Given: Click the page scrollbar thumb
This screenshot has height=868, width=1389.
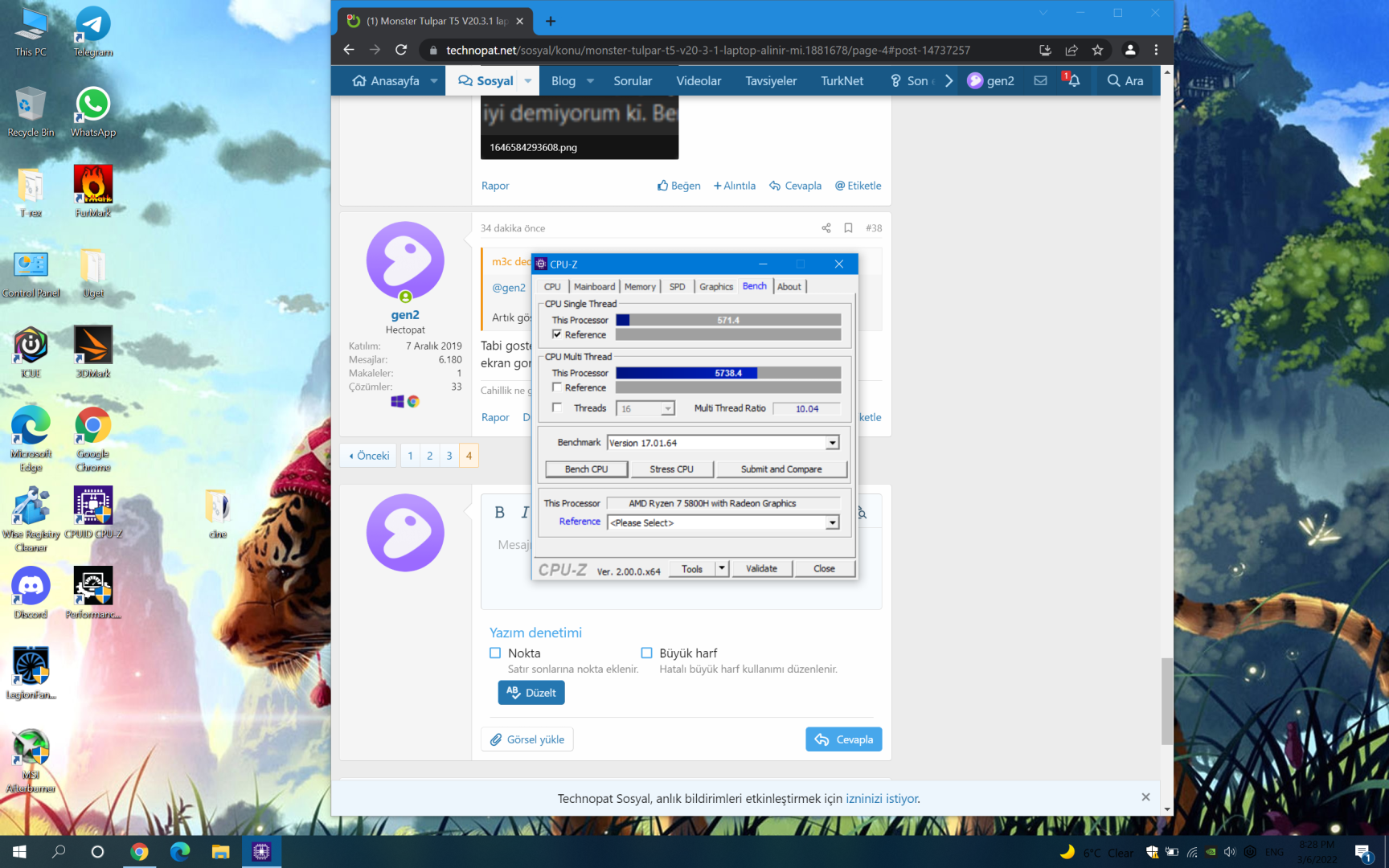Looking at the screenshot, I should click(1166, 702).
